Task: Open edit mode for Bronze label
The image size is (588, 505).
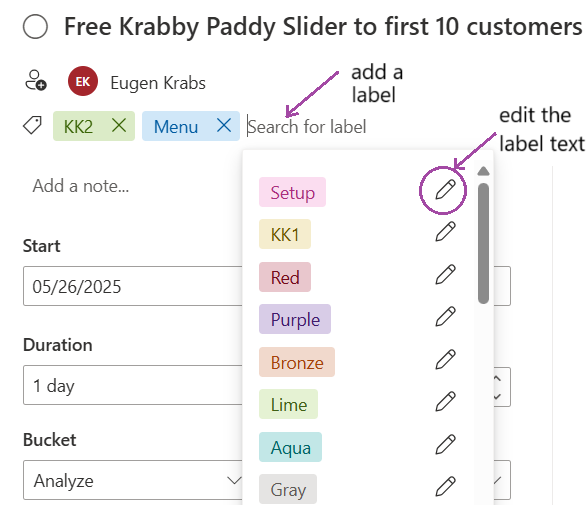Action: (x=445, y=360)
